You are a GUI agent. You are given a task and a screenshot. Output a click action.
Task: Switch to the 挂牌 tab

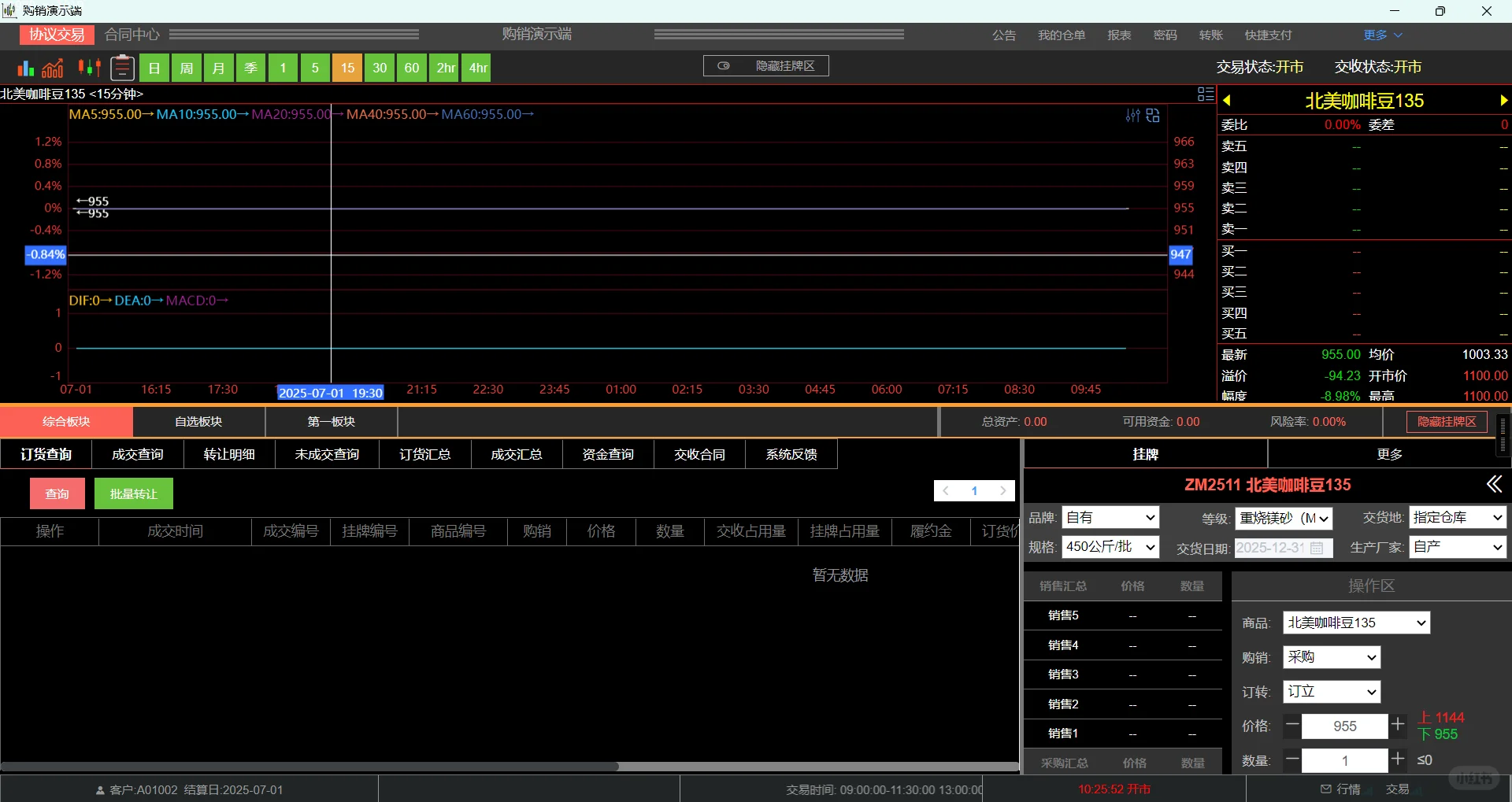pos(1145,454)
